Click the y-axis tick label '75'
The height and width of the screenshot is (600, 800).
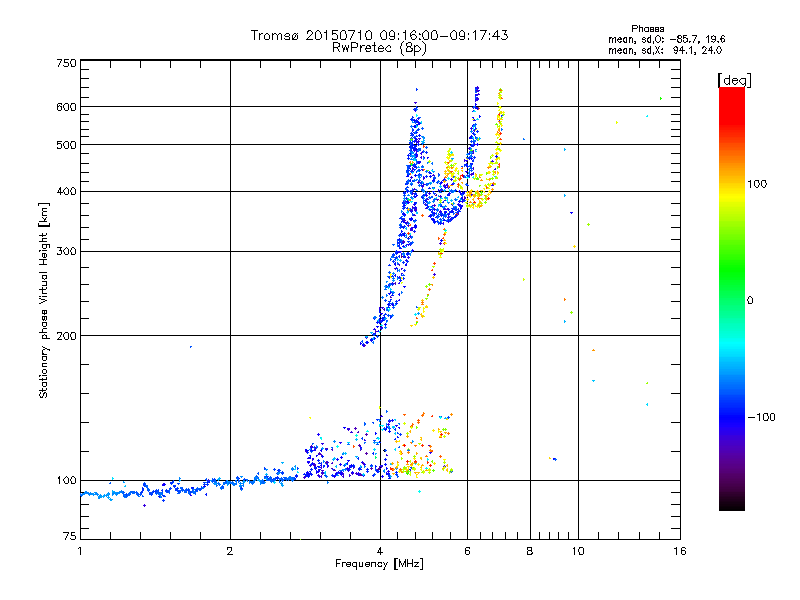[x=70, y=536]
